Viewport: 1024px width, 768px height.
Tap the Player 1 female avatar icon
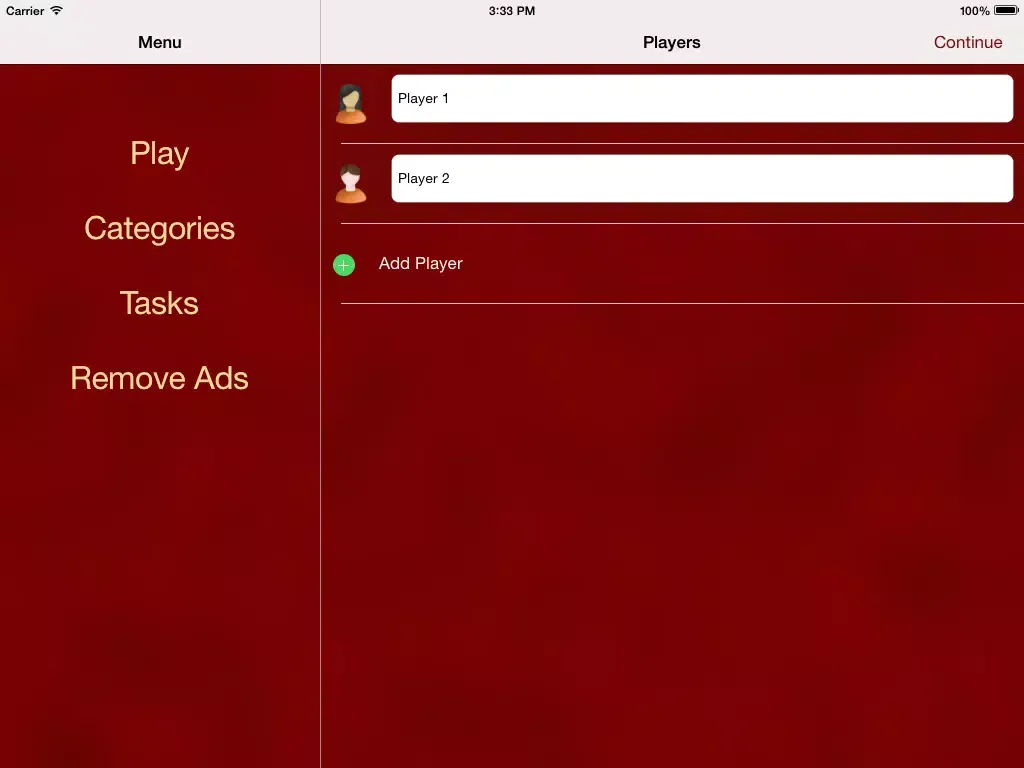[x=351, y=103]
